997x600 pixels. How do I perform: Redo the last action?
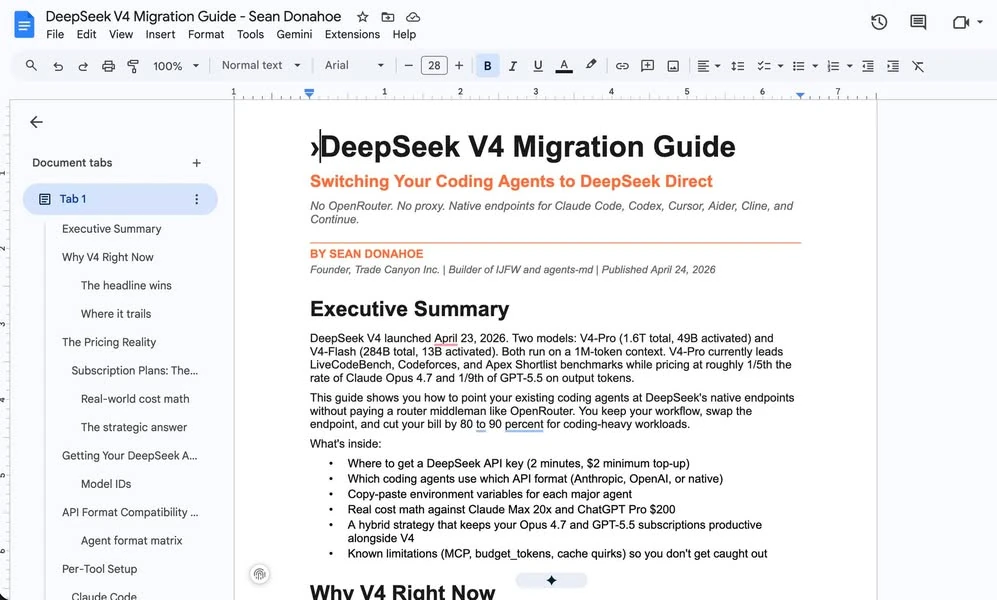pos(83,66)
